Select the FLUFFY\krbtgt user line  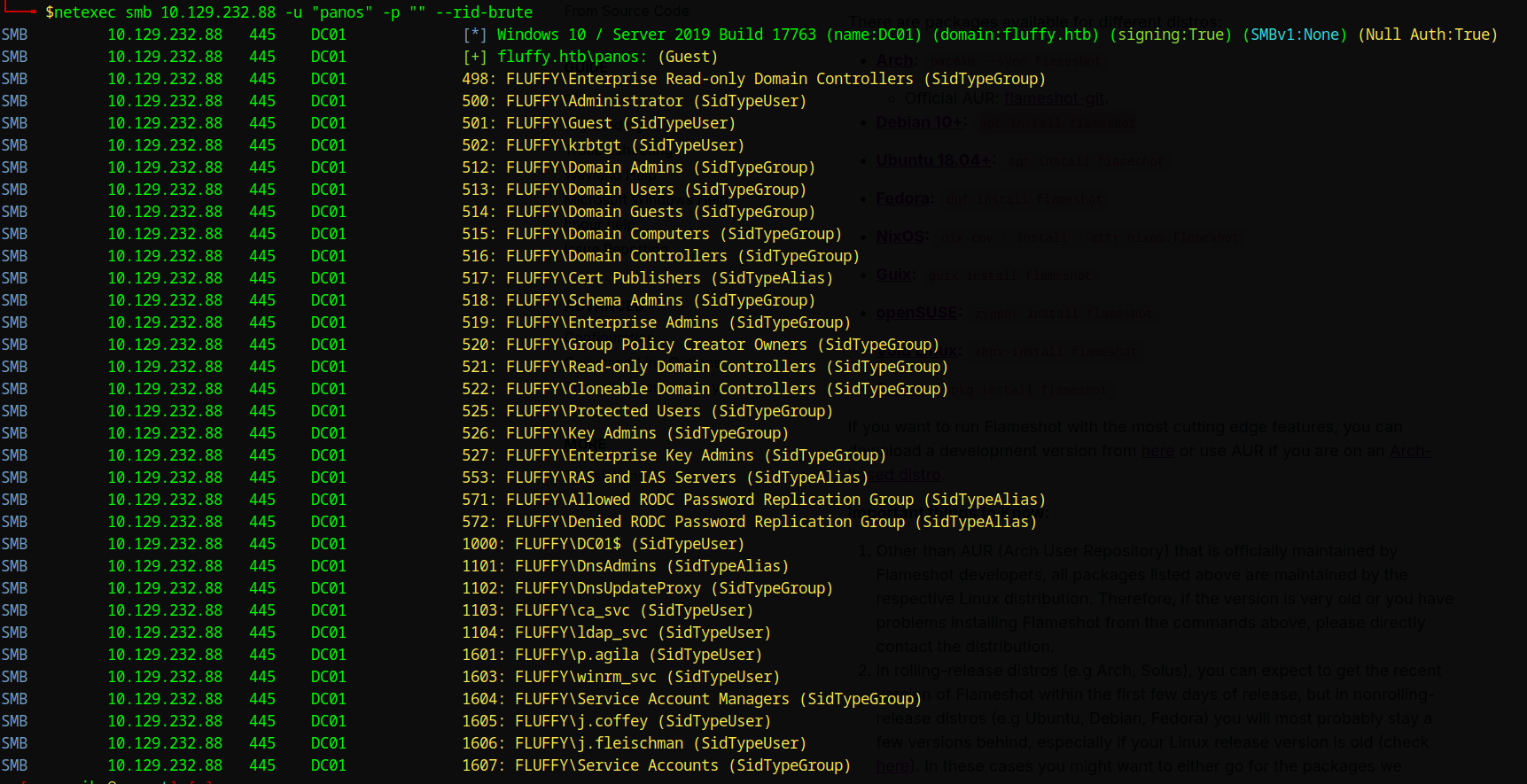(x=603, y=145)
